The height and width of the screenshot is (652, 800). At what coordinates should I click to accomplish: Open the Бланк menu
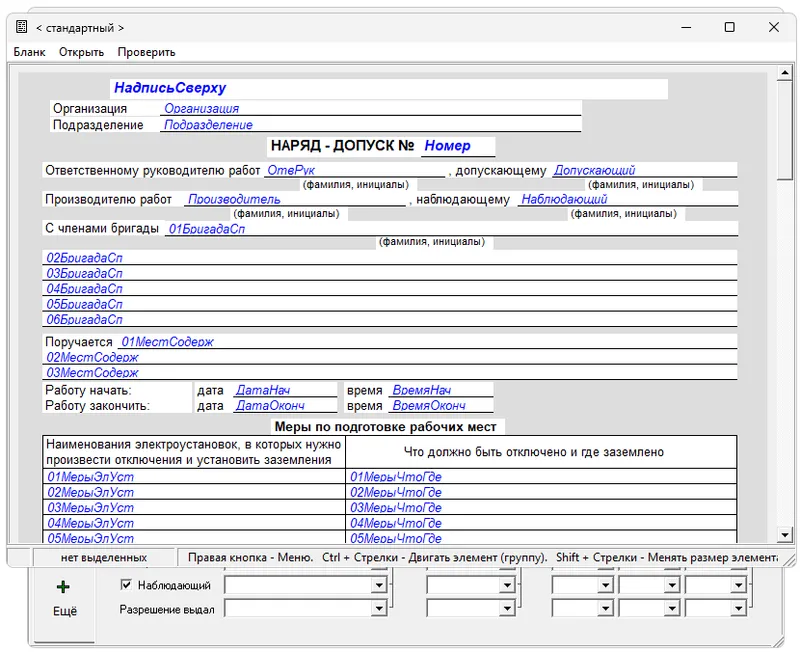[x=29, y=52]
